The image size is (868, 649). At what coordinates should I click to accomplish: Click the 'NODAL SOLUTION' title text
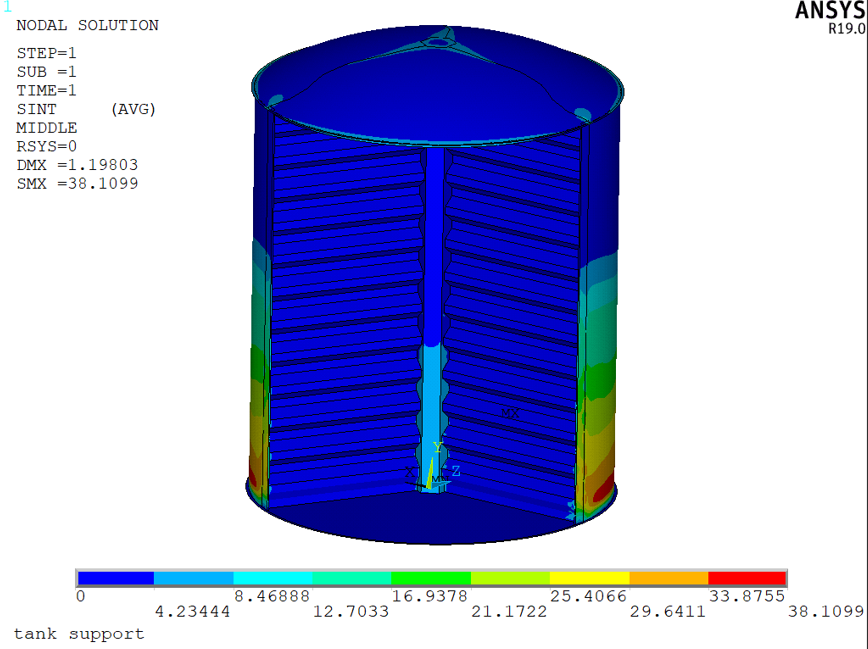click(87, 25)
